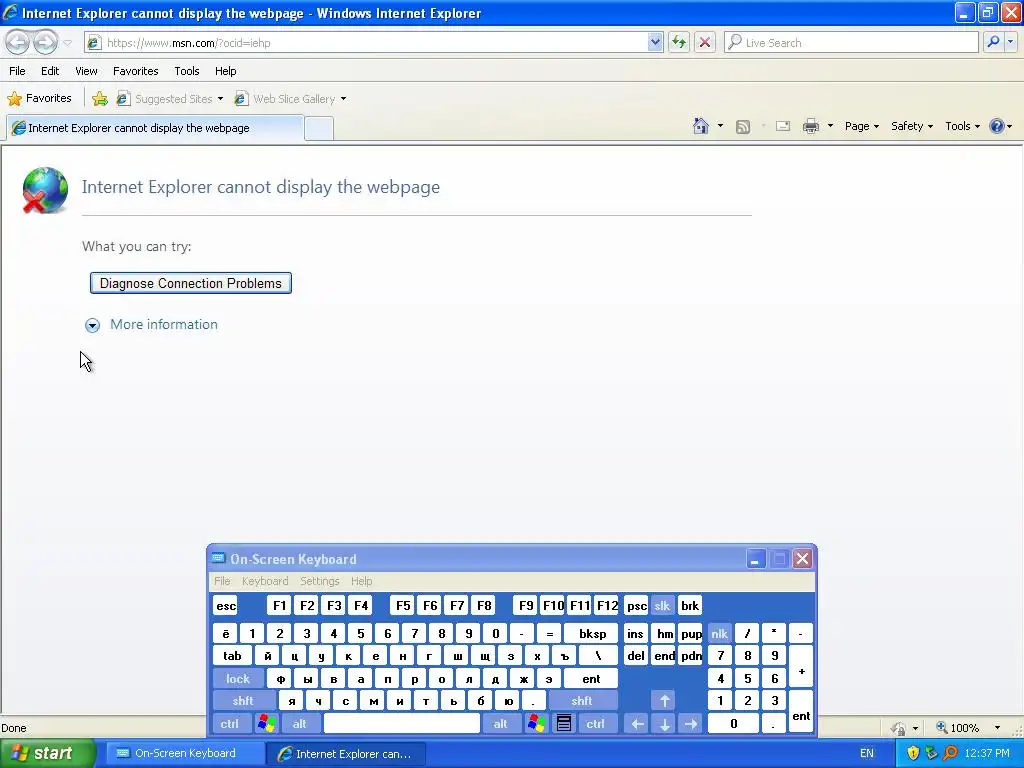Click the Home icon in command bar
Viewport: 1024px width, 768px height.
click(x=701, y=126)
